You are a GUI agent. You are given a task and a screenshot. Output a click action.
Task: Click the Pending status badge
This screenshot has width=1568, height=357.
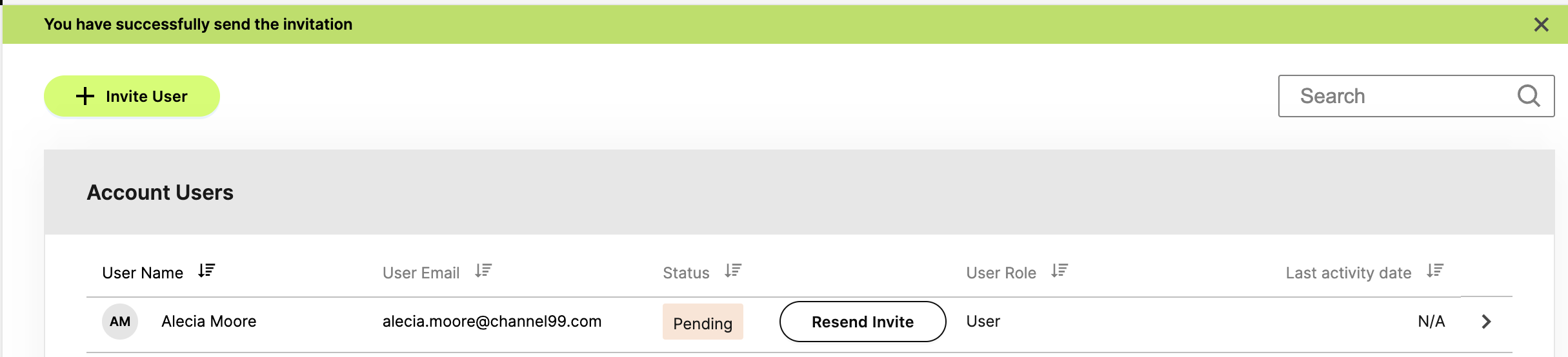coord(703,322)
